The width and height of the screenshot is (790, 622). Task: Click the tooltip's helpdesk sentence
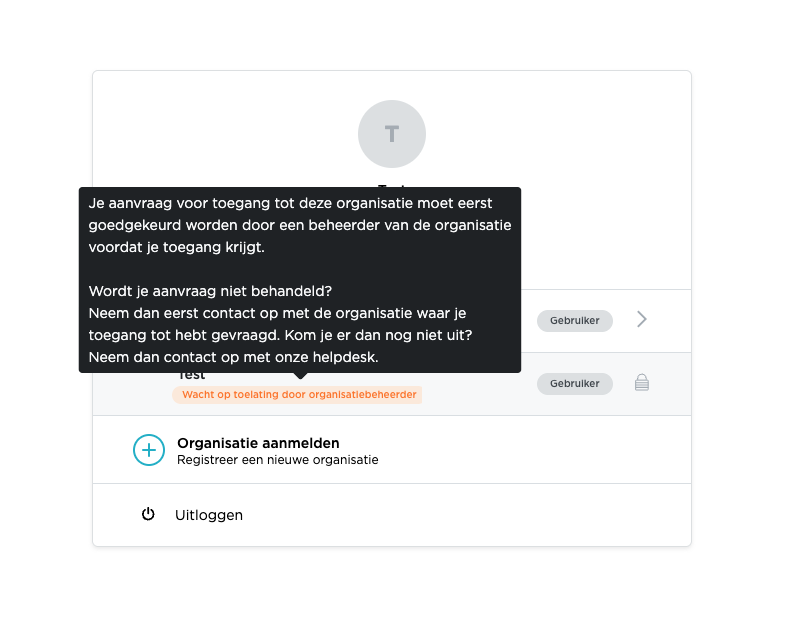click(x=234, y=356)
